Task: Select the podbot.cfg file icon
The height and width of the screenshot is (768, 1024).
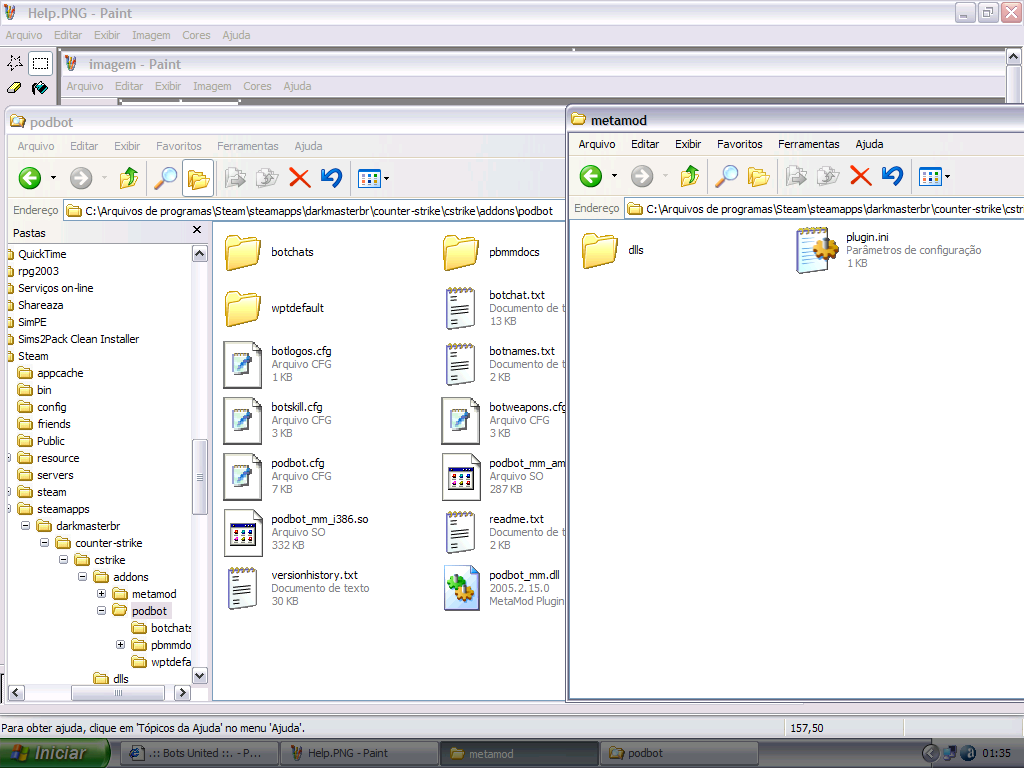Action: [x=243, y=477]
